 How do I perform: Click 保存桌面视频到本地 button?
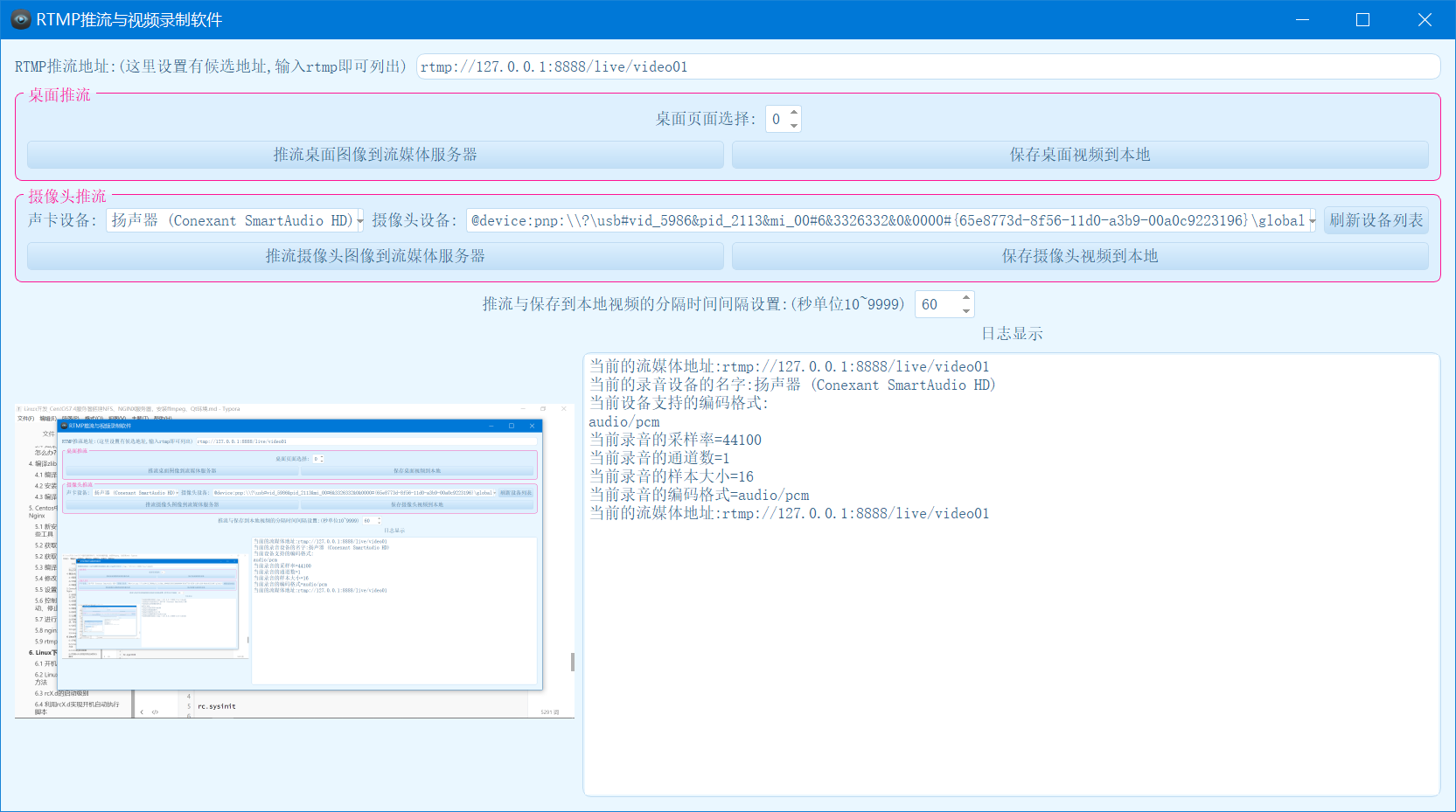click(x=1080, y=155)
